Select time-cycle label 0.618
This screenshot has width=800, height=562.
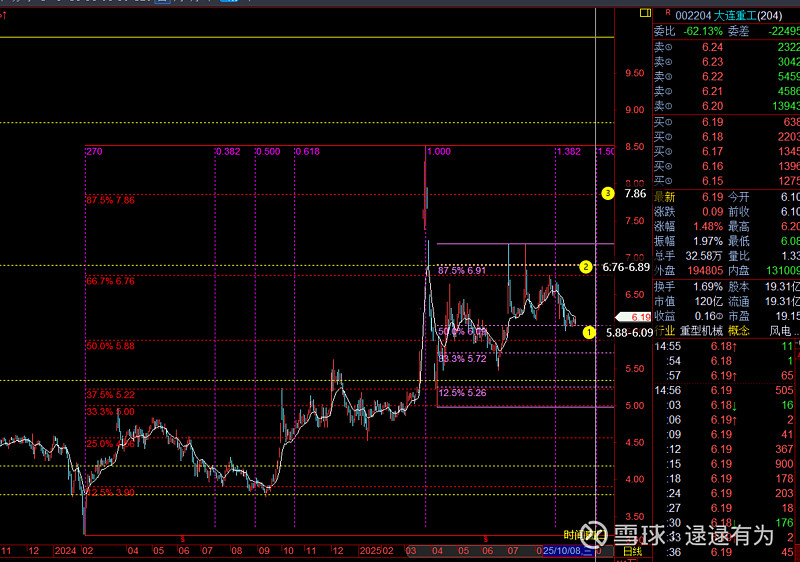point(308,151)
